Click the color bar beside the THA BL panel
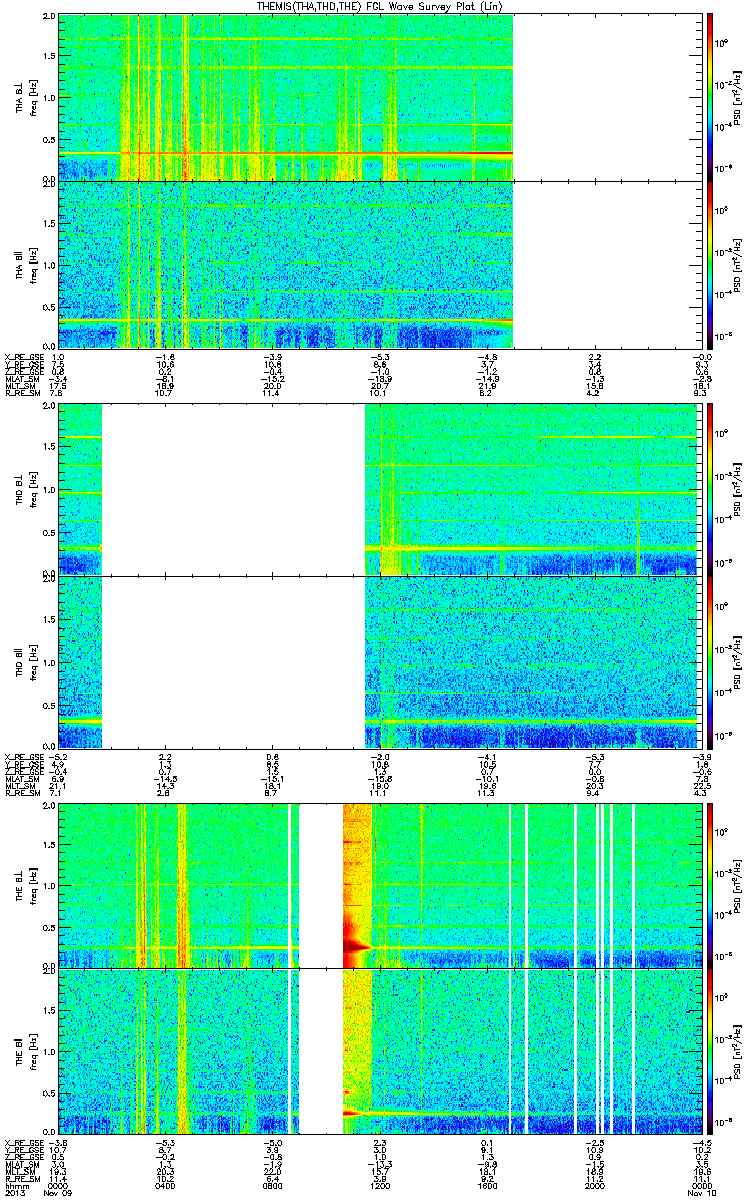This screenshot has width=750, height=1200. 709,98
